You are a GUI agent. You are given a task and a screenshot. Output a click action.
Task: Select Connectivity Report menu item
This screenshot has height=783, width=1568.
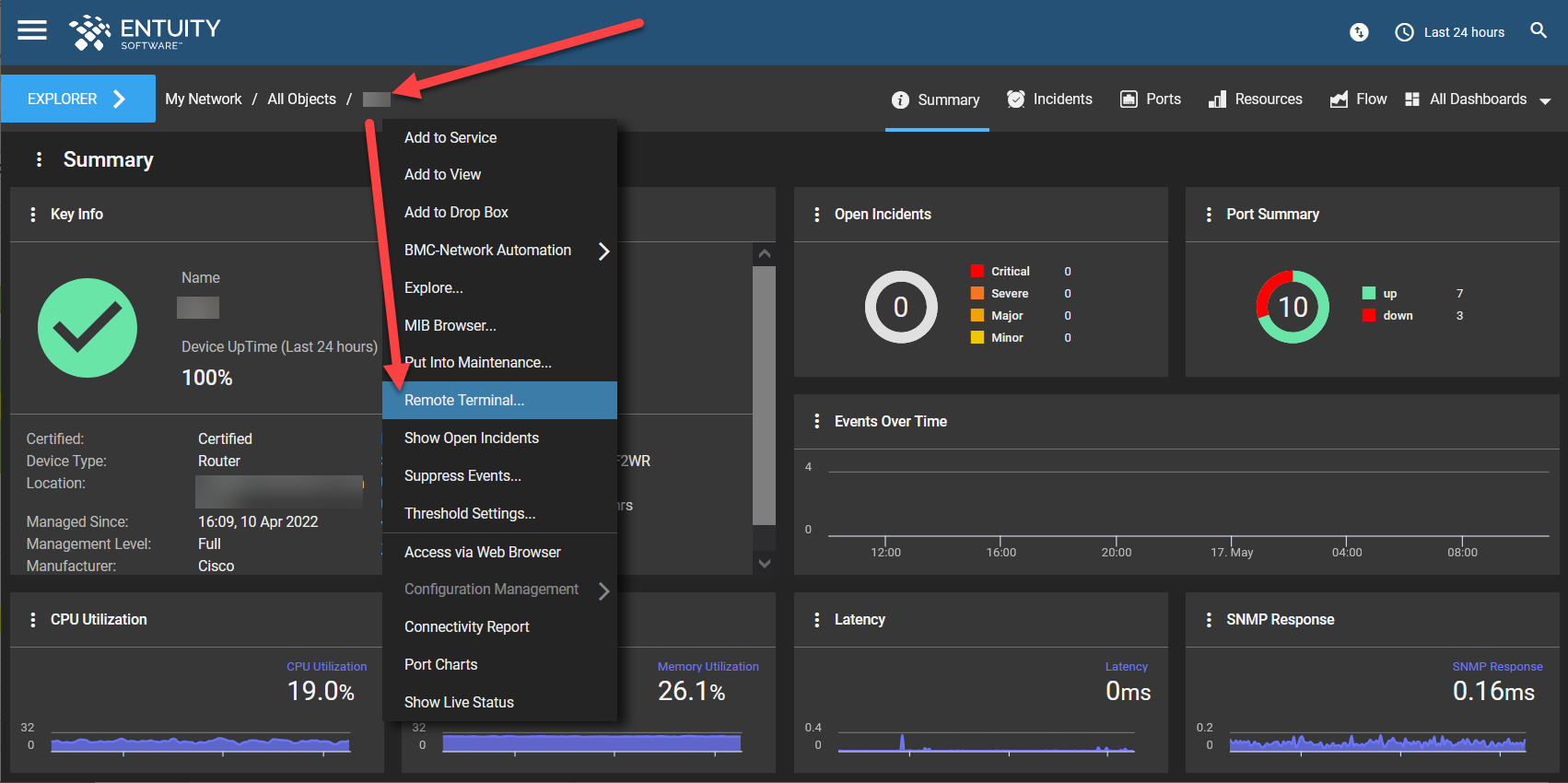coord(499,626)
